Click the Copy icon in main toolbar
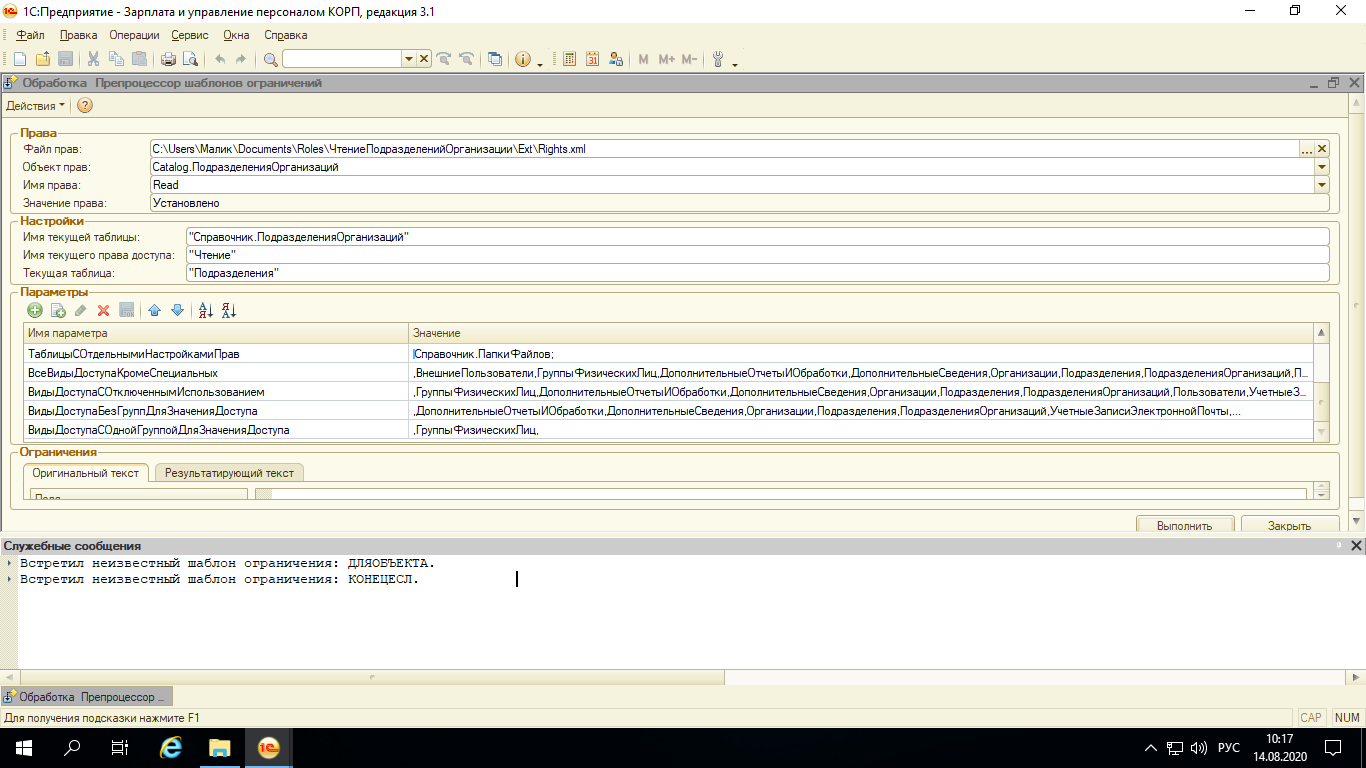The height and width of the screenshot is (768, 1366). point(116,60)
